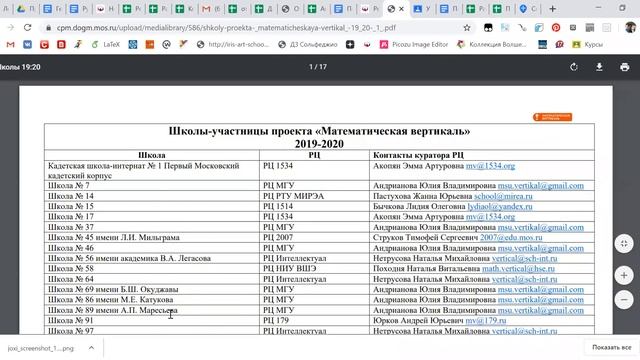The image size is (640, 360).
Task: Fit PDF page to window
Action: [624, 244]
